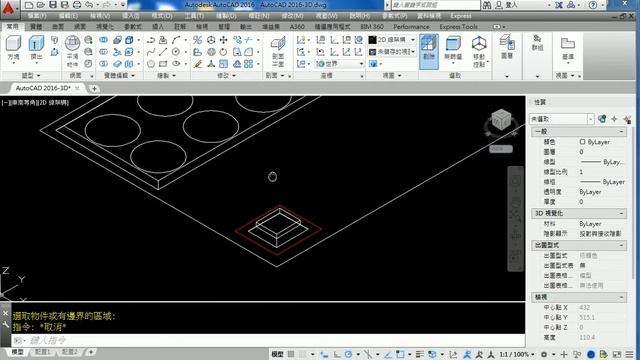Open the 修改(M) menu
The width and height of the screenshot is (640, 360).
[292, 16]
